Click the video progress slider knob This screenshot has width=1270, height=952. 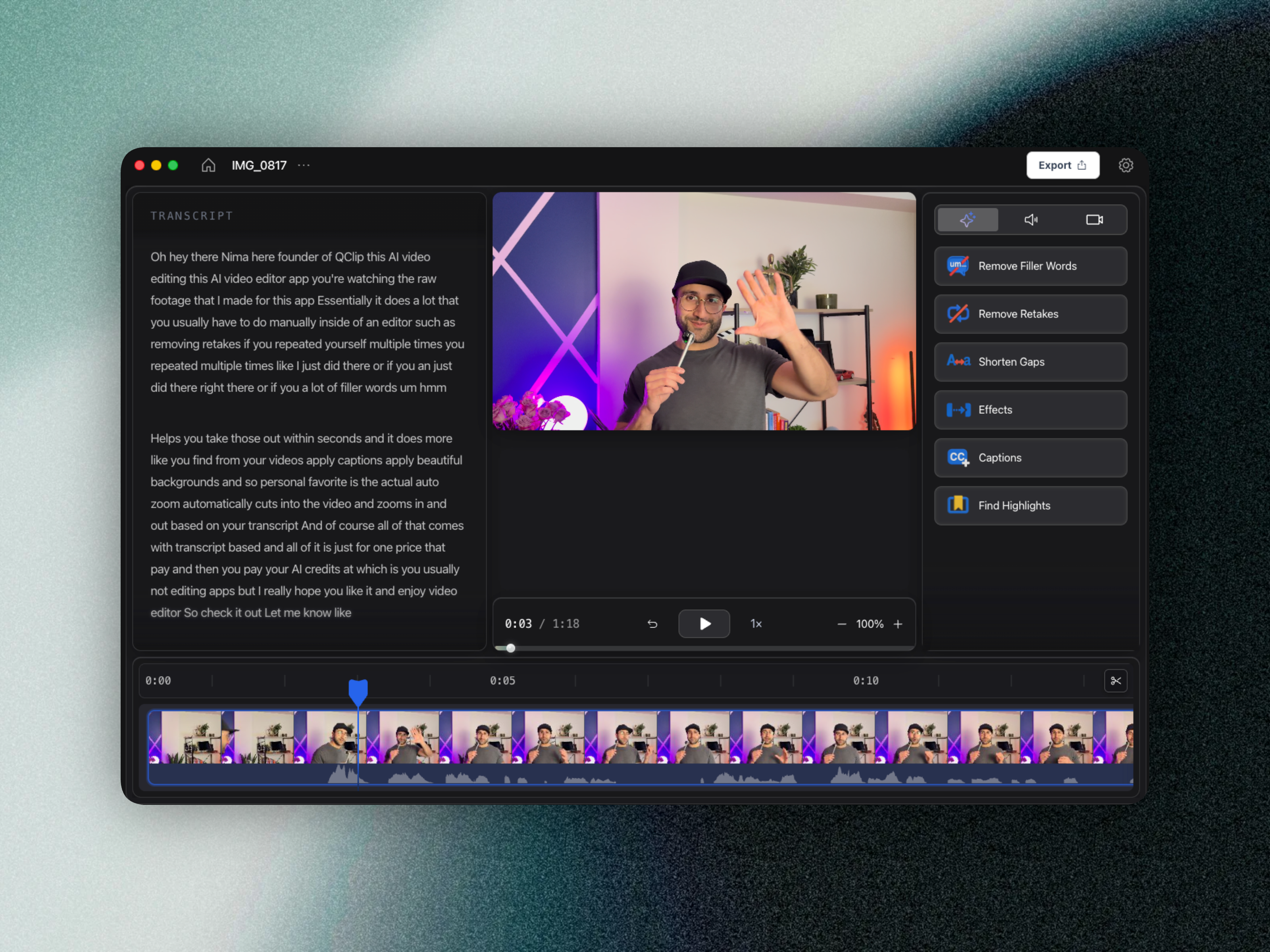510,649
